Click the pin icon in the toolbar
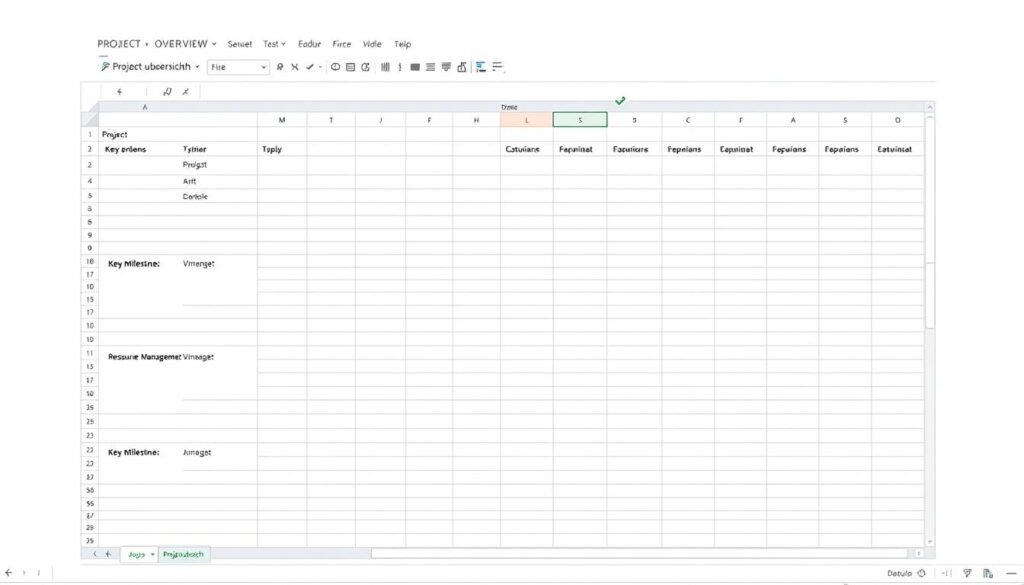This screenshot has width=1024, height=585. (280, 67)
